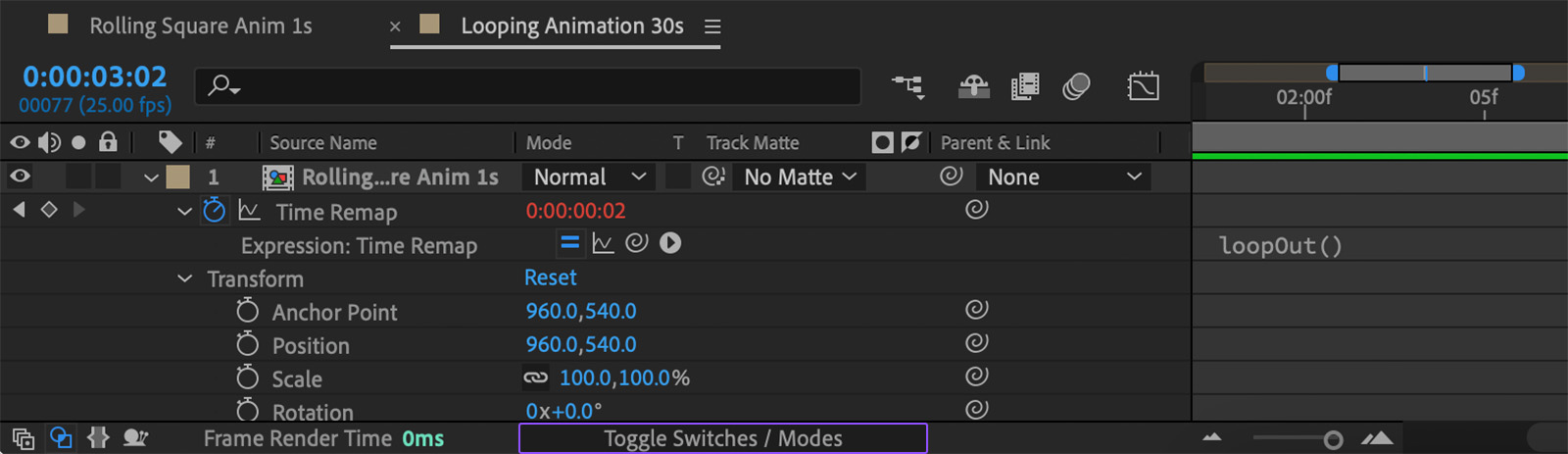1568x454 pixels.
Task: Open the Looping Animation 30s panel menu
Action: pos(712,26)
